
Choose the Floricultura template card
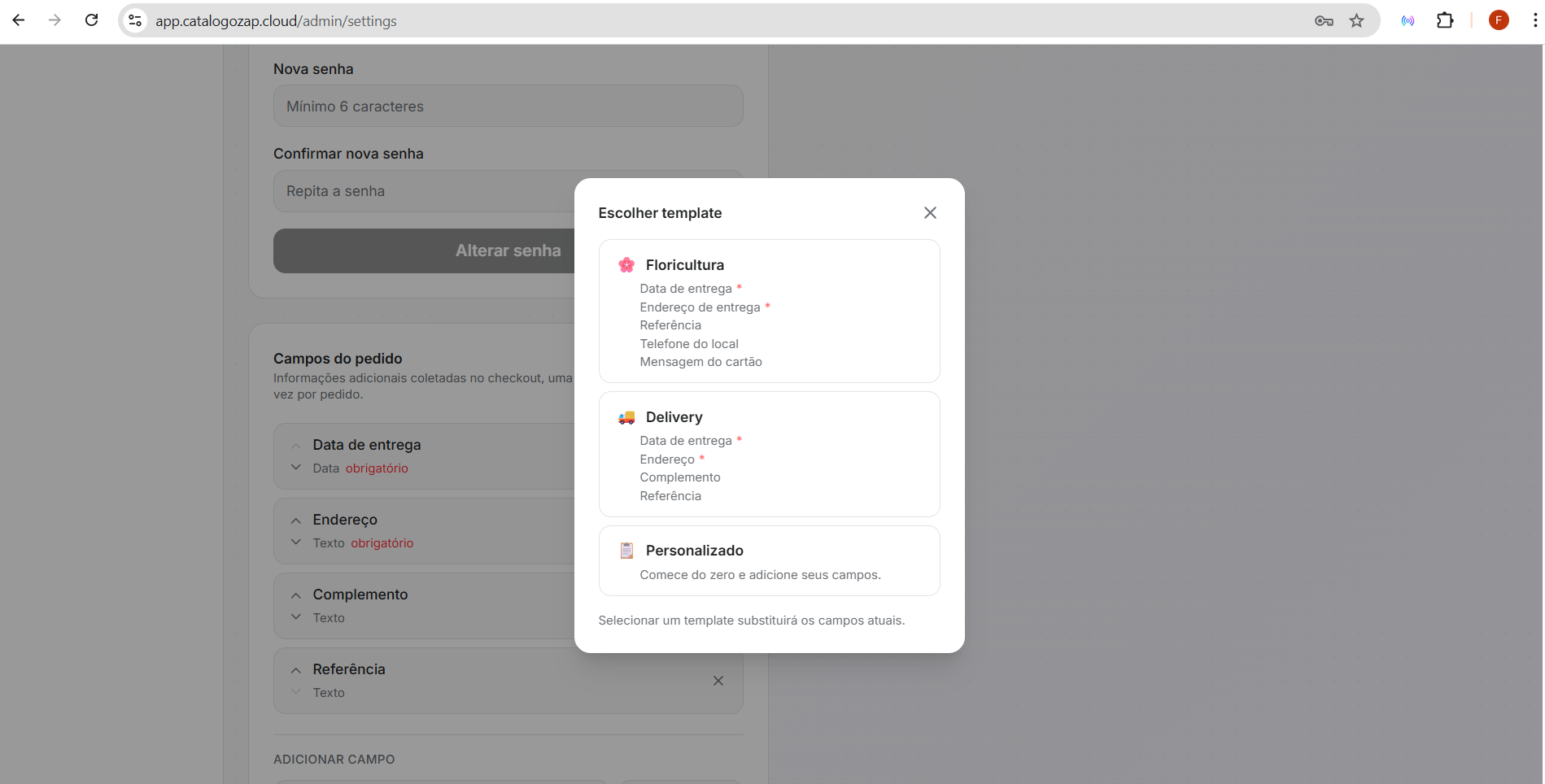click(x=769, y=311)
